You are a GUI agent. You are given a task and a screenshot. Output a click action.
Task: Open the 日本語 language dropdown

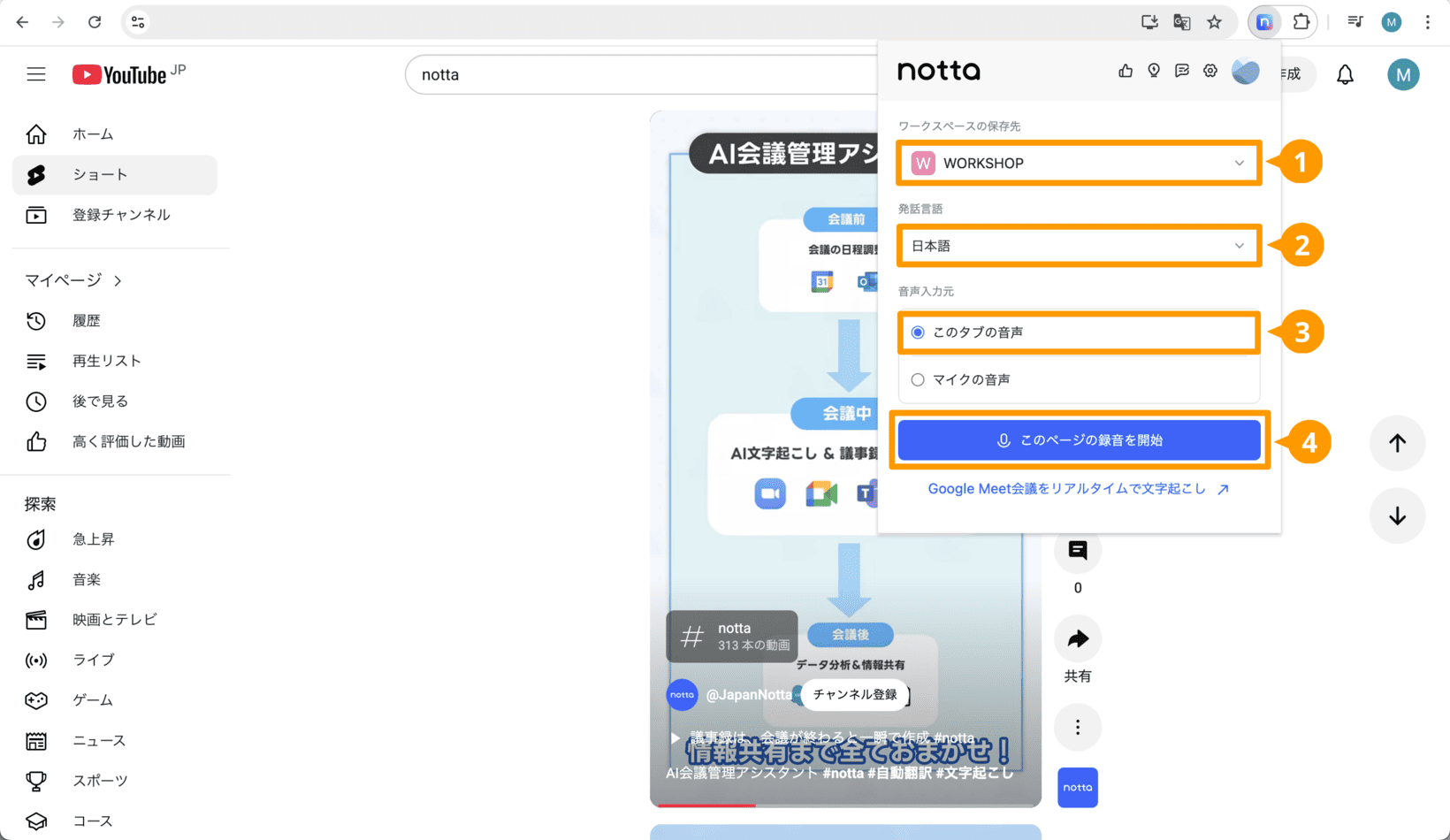[x=1079, y=246]
